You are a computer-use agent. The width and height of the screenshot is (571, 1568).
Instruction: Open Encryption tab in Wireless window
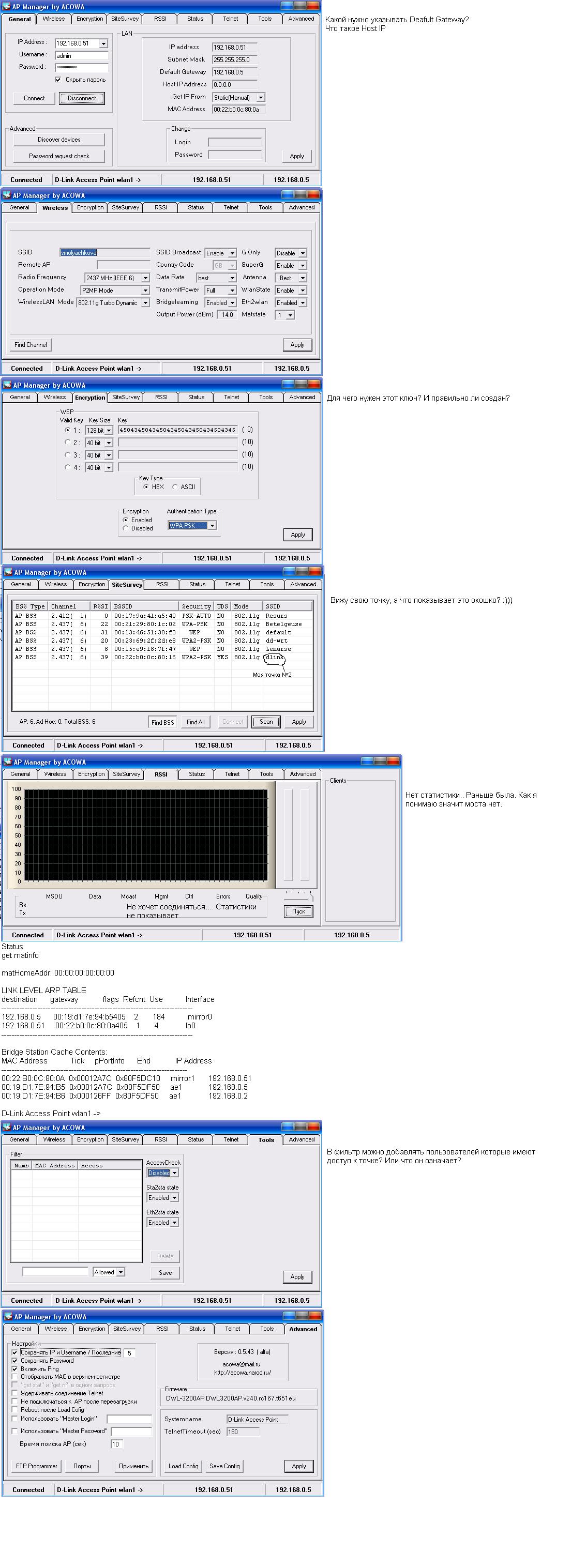pos(90,207)
